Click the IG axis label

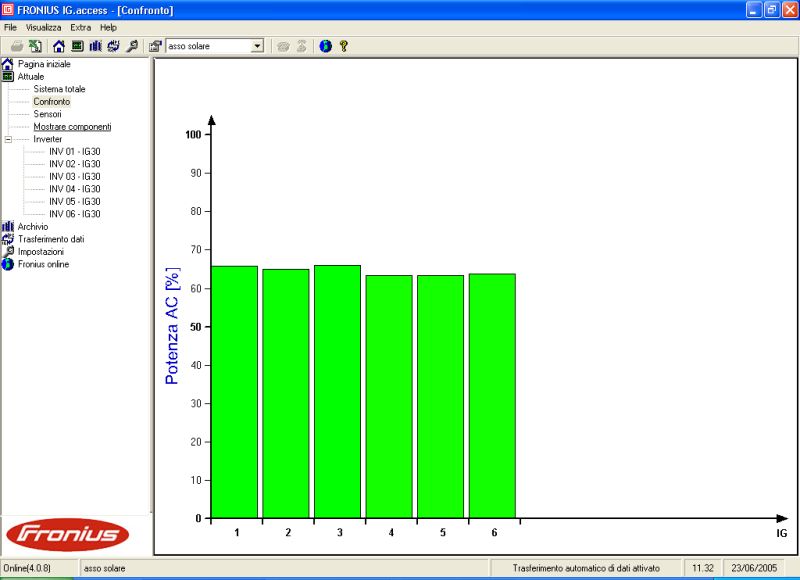pos(782,534)
